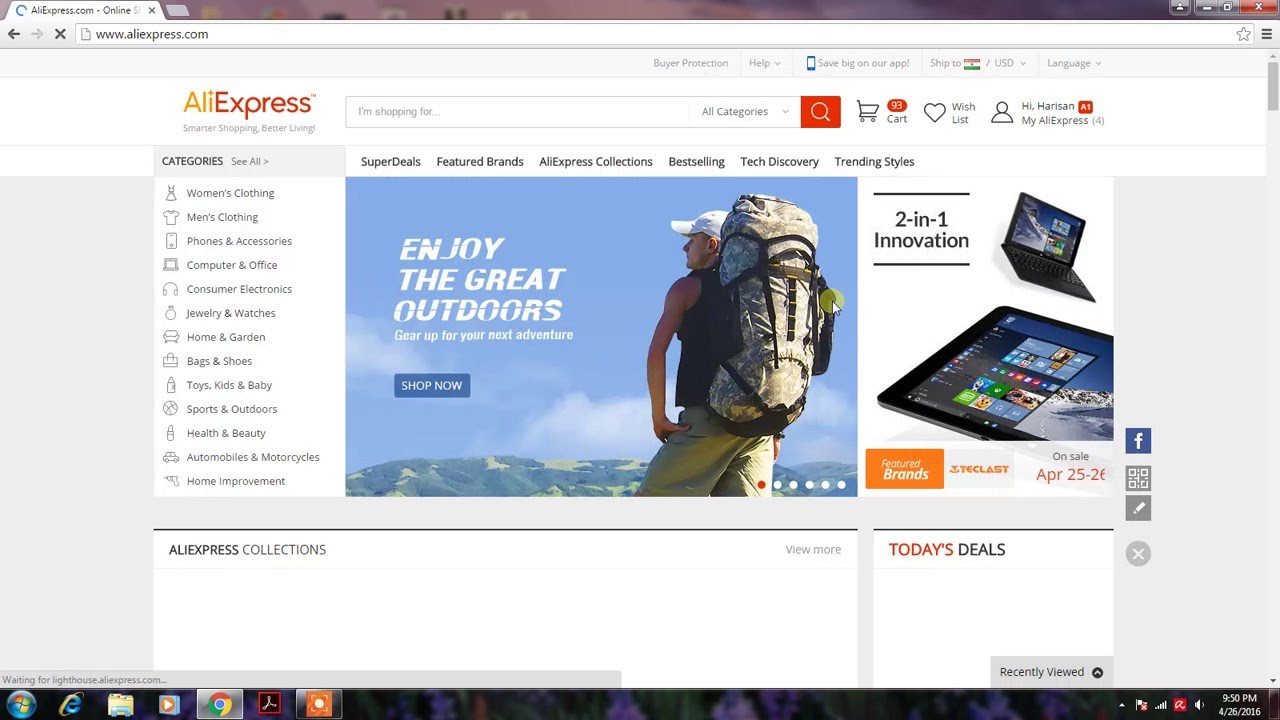Open My AliExpress account menu
This screenshot has height=720, width=1280.
click(x=1062, y=120)
